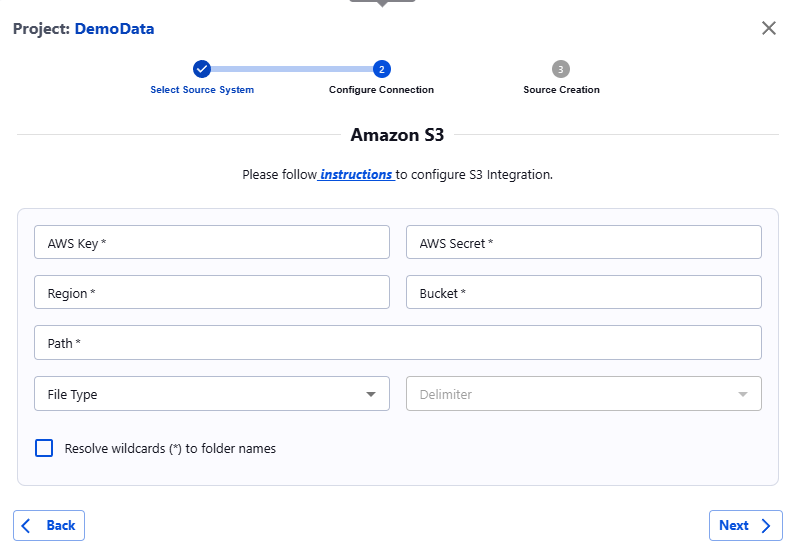Close the project dialog with X icon
Screen dimensions: 794x553
[768, 28]
